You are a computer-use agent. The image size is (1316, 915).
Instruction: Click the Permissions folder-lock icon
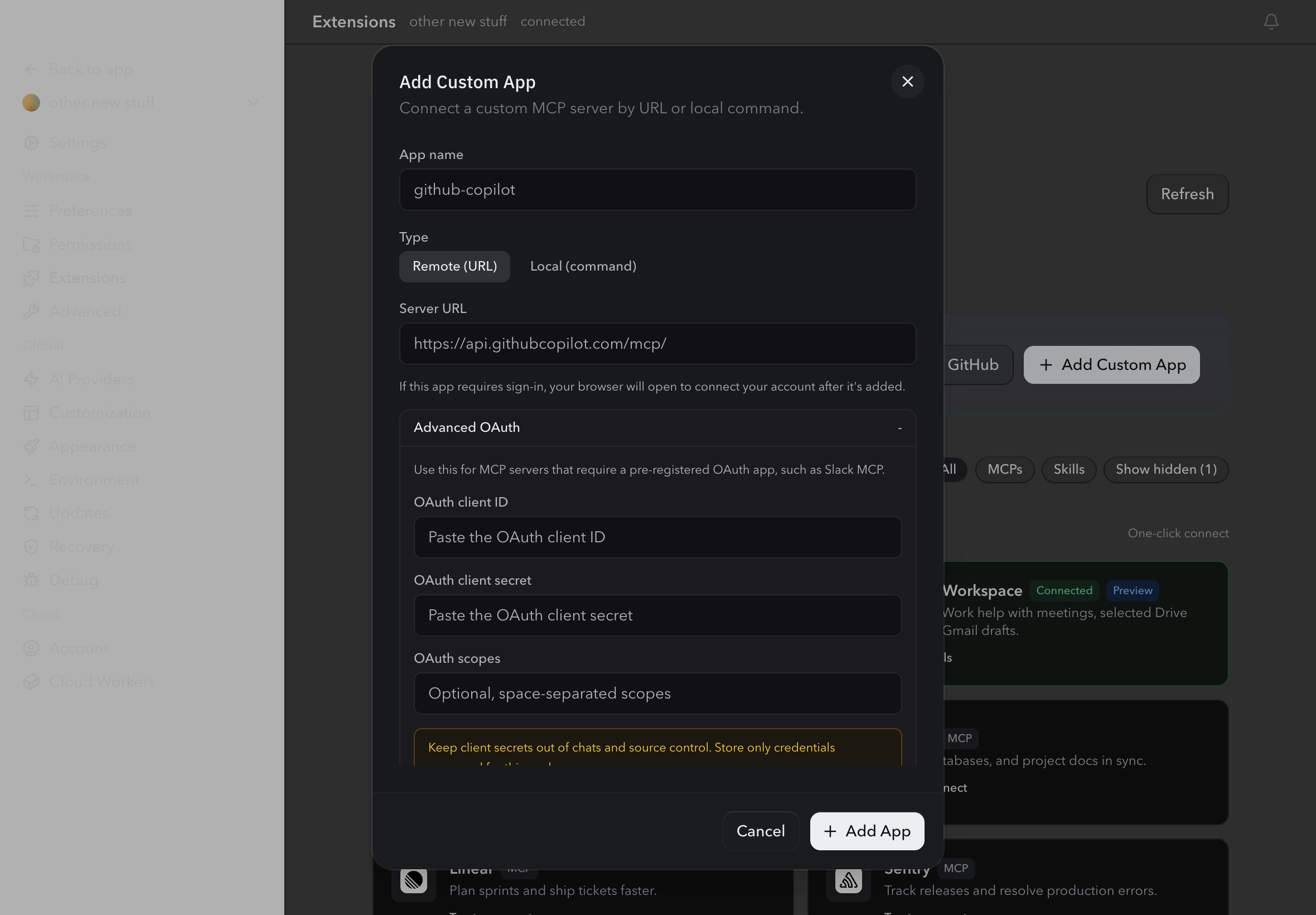click(31, 244)
